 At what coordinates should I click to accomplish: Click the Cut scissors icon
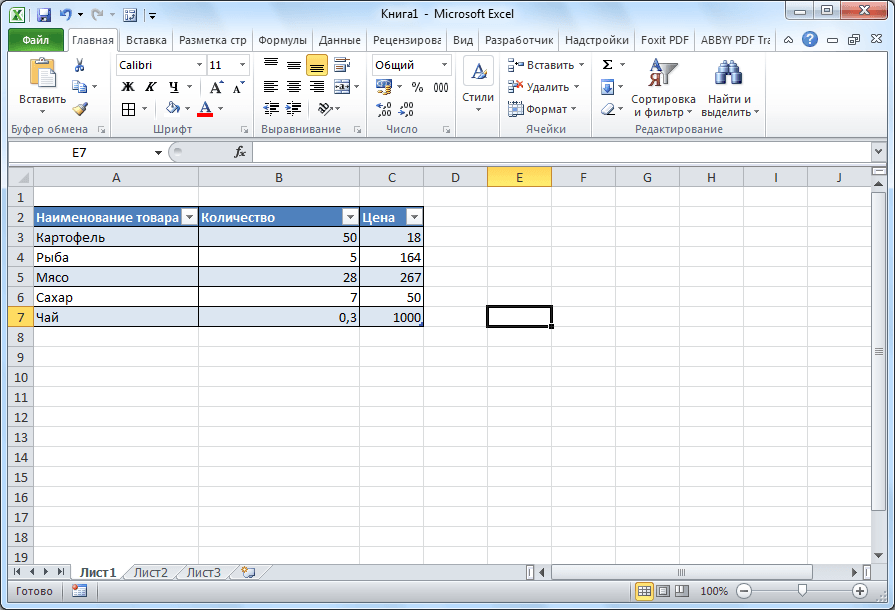pos(79,65)
